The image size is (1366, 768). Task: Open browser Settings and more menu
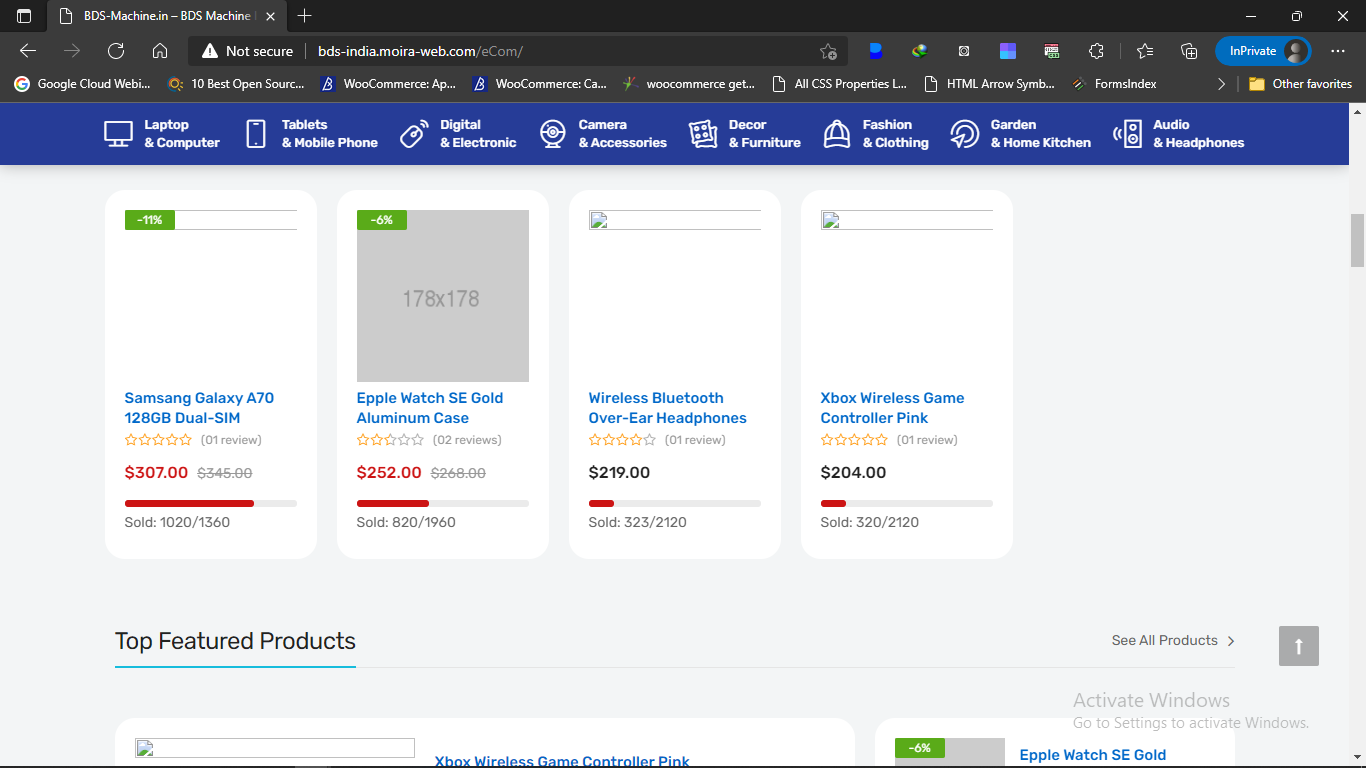point(1338,51)
